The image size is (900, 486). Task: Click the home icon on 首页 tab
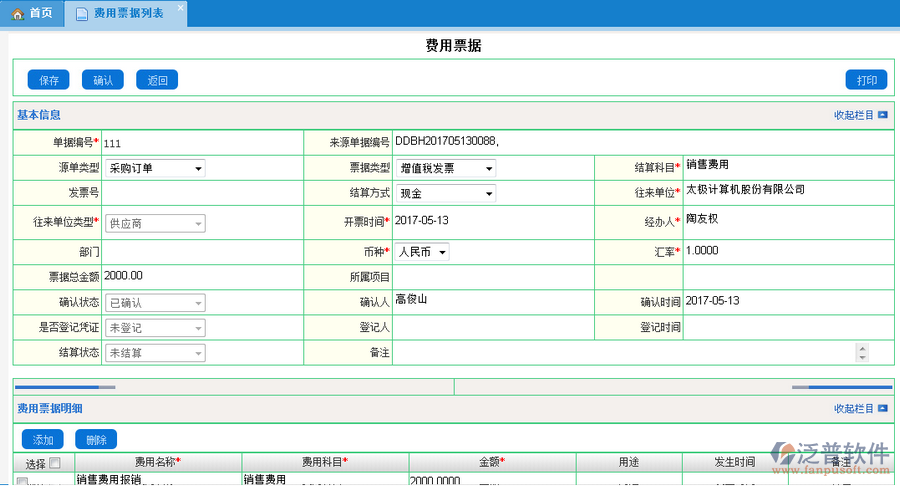coord(17,14)
